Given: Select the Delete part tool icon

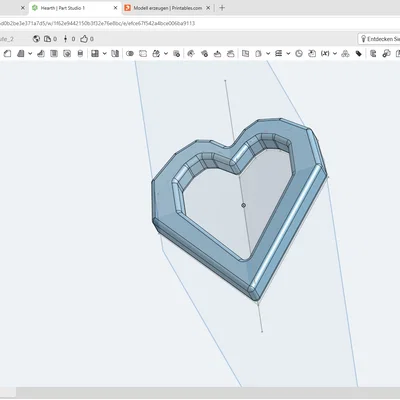Looking at the screenshot, I should point(177,53).
